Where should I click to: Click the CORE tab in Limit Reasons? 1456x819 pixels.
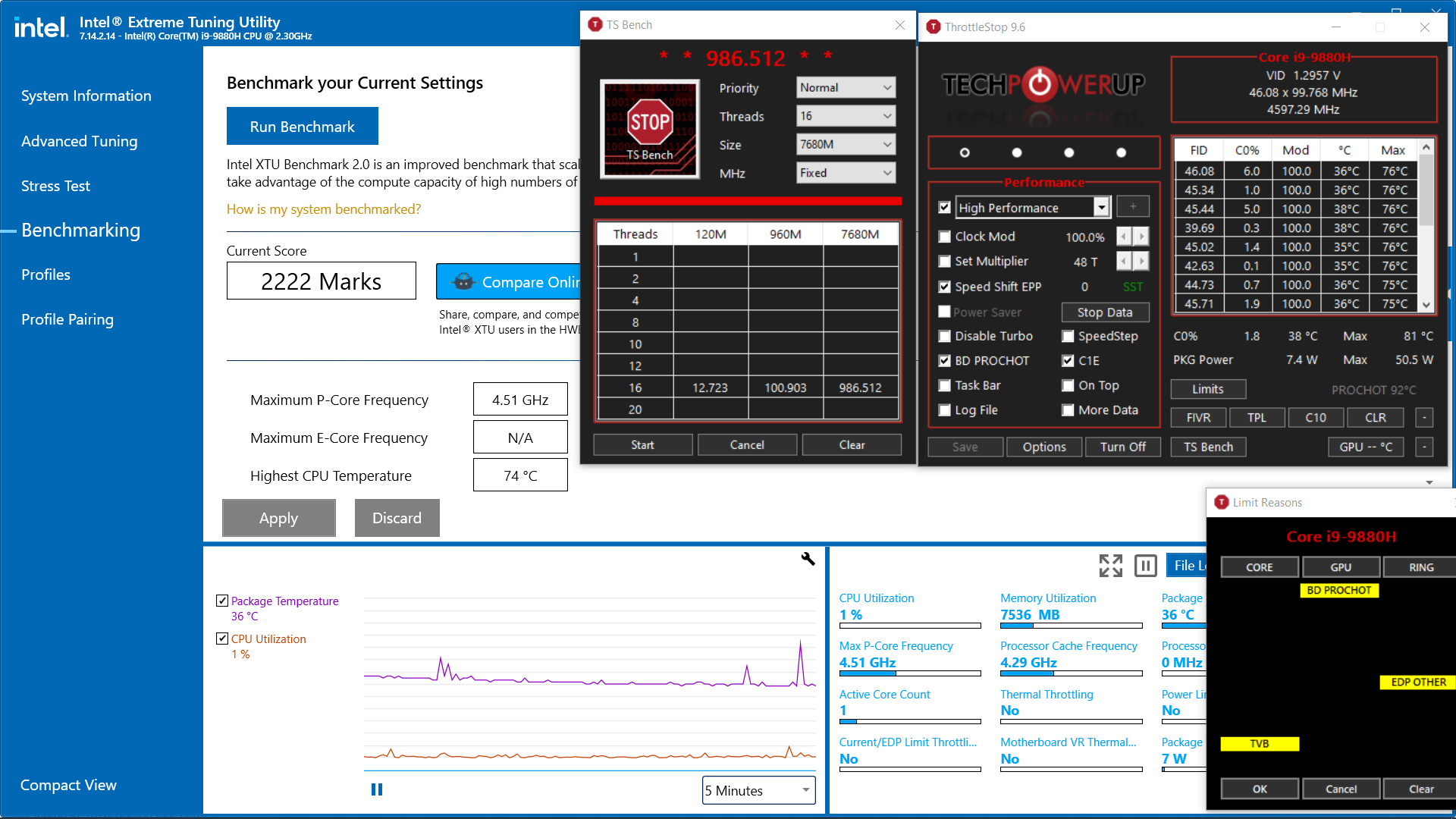1260,567
